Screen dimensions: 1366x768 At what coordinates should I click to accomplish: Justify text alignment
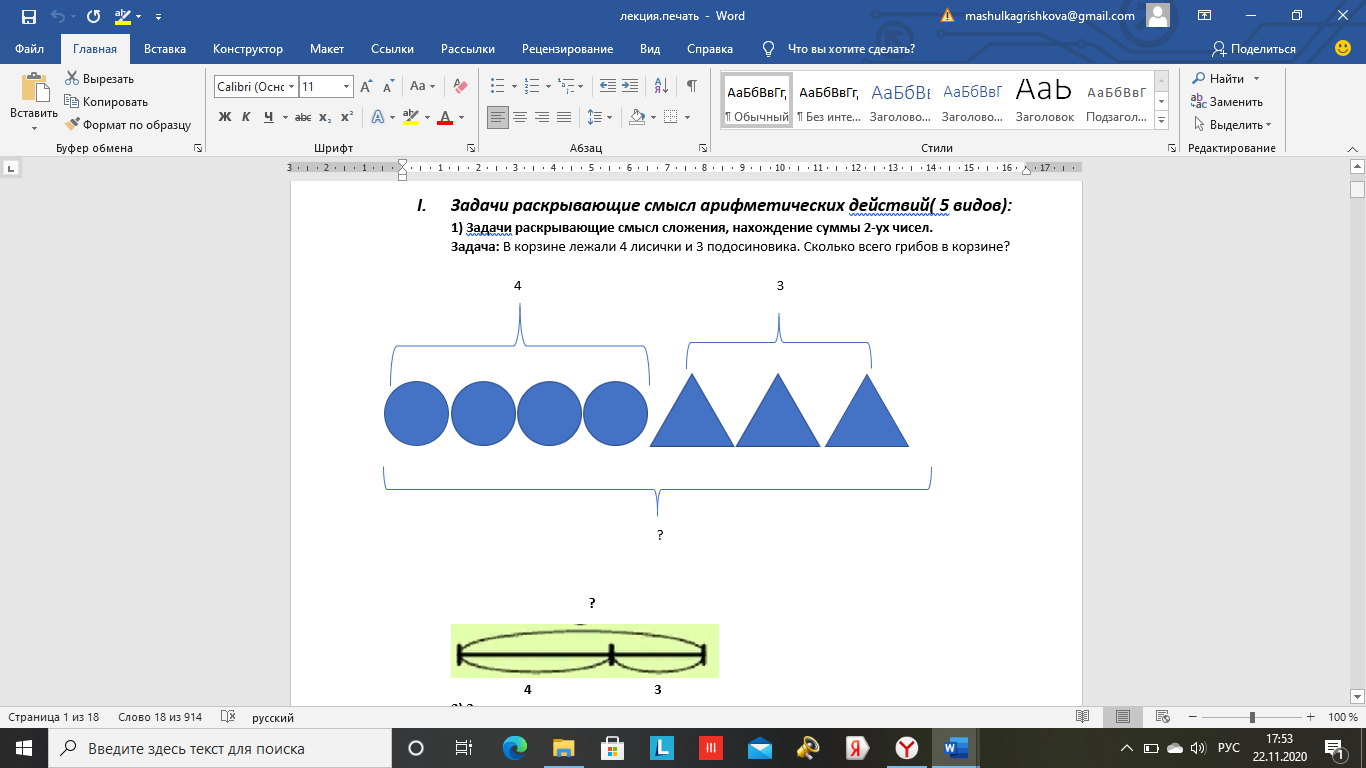(x=564, y=117)
